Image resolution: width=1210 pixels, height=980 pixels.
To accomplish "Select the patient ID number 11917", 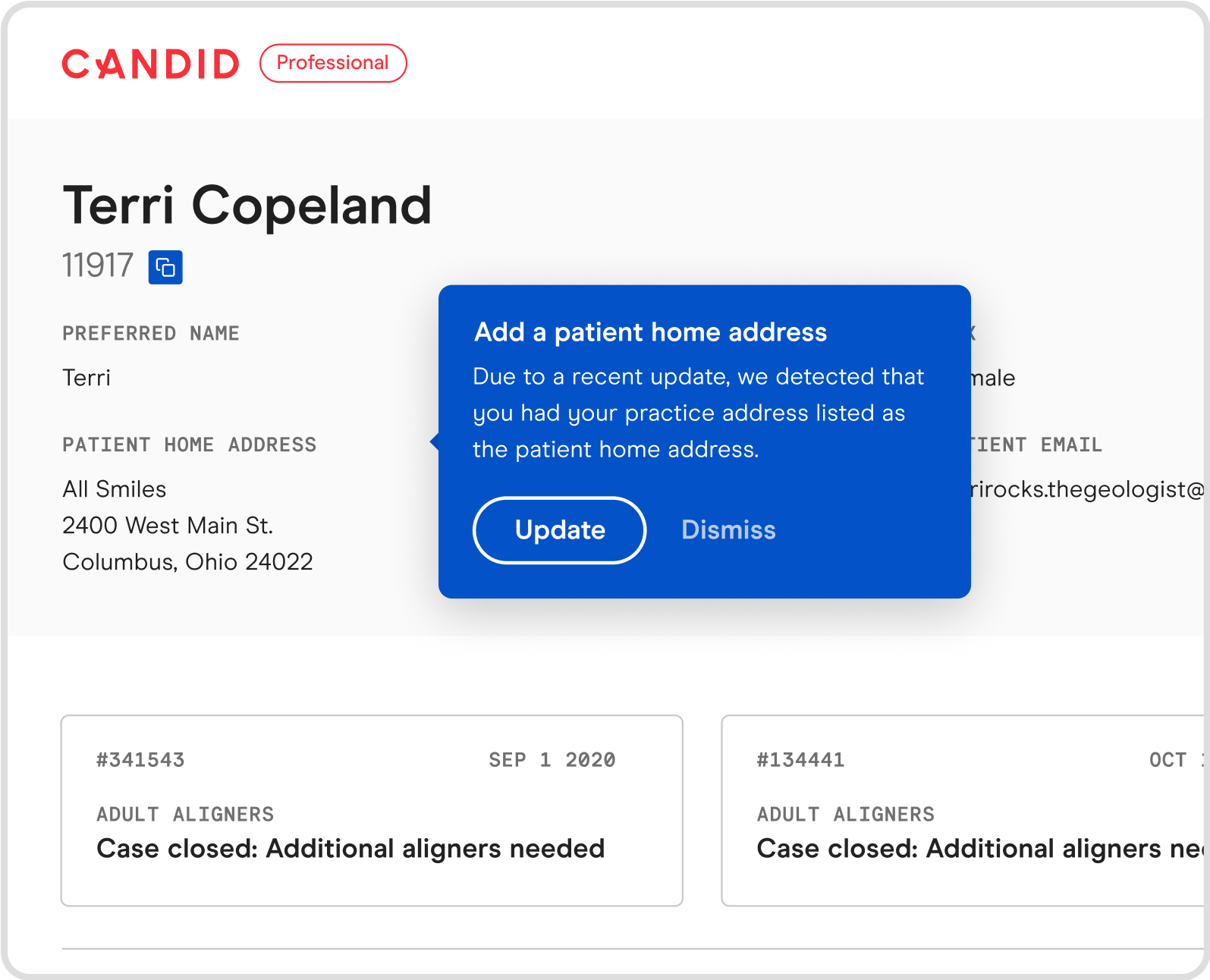I will click(98, 266).
